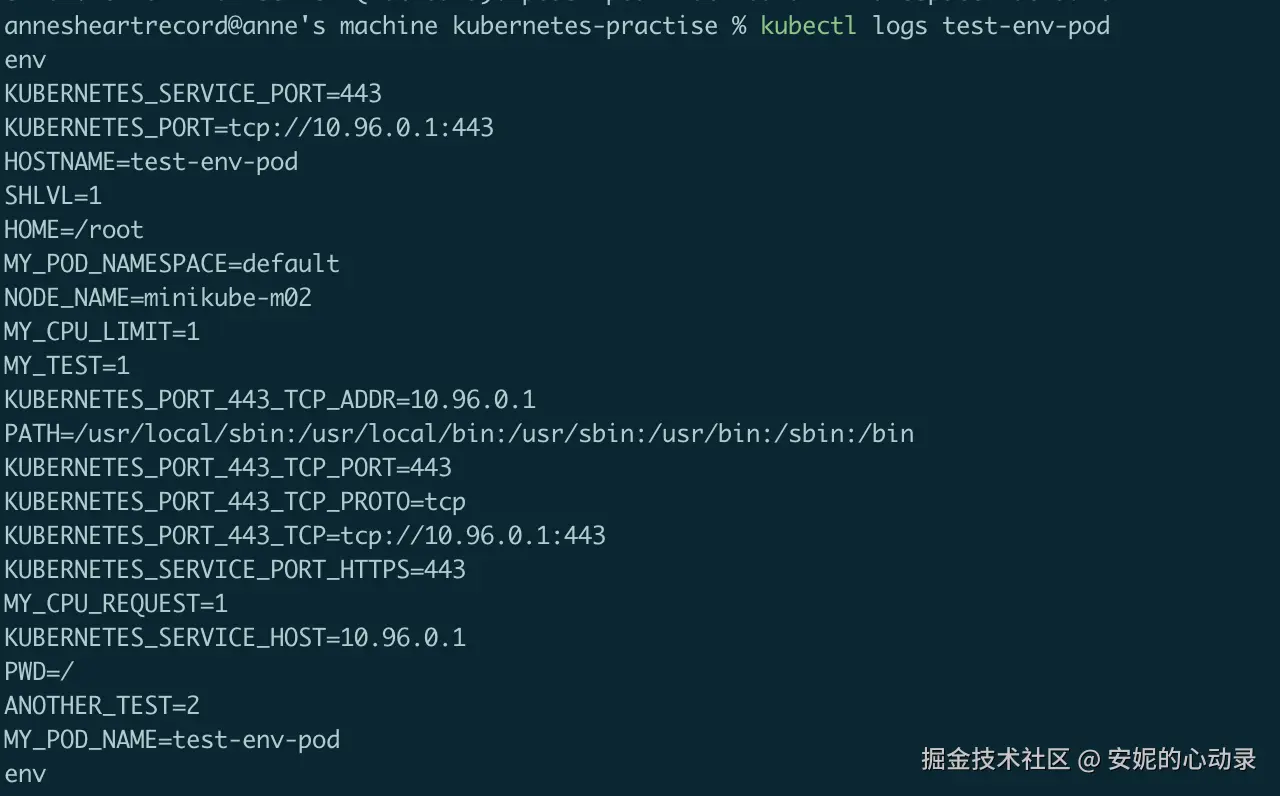
Task: Click the ANOTHER_TEST=2 line
Action: [102, 706]
